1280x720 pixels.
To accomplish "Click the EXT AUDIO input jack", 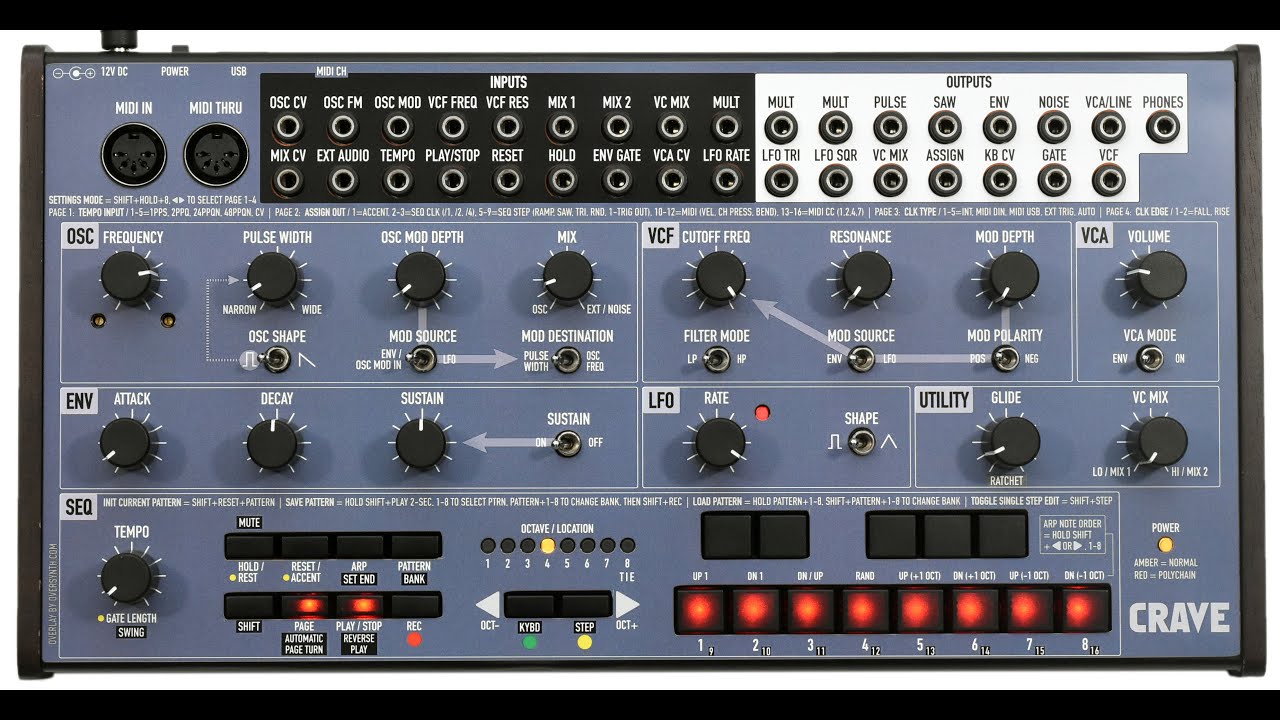I will pos(343,180).
